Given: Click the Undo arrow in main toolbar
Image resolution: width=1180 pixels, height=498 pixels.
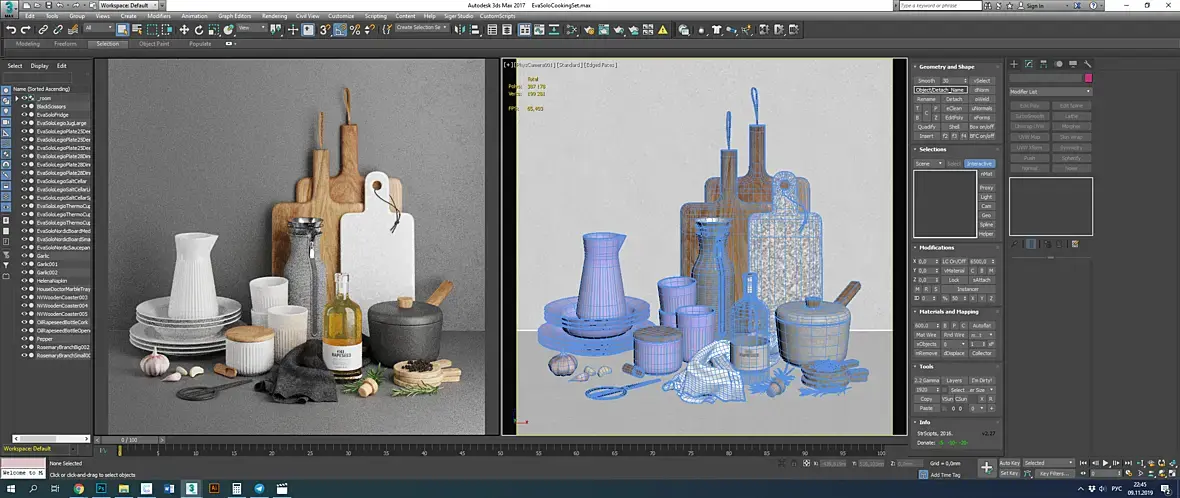Looking at the screenshot, I should (x=11, y=30).
